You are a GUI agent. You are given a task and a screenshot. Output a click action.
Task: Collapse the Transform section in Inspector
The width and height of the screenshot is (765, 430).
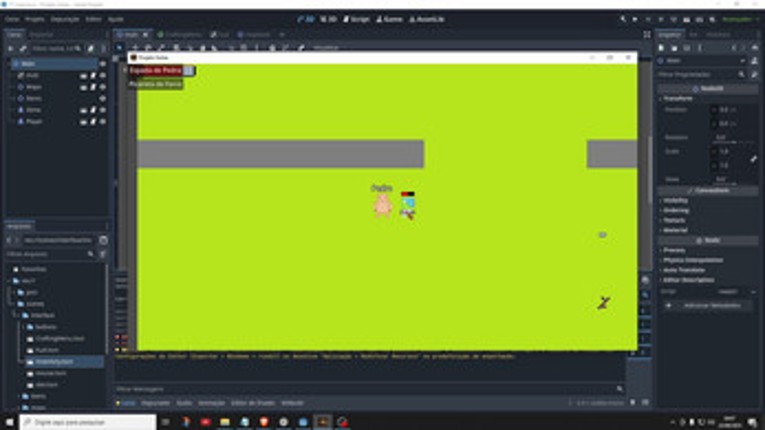coord(680,98)
